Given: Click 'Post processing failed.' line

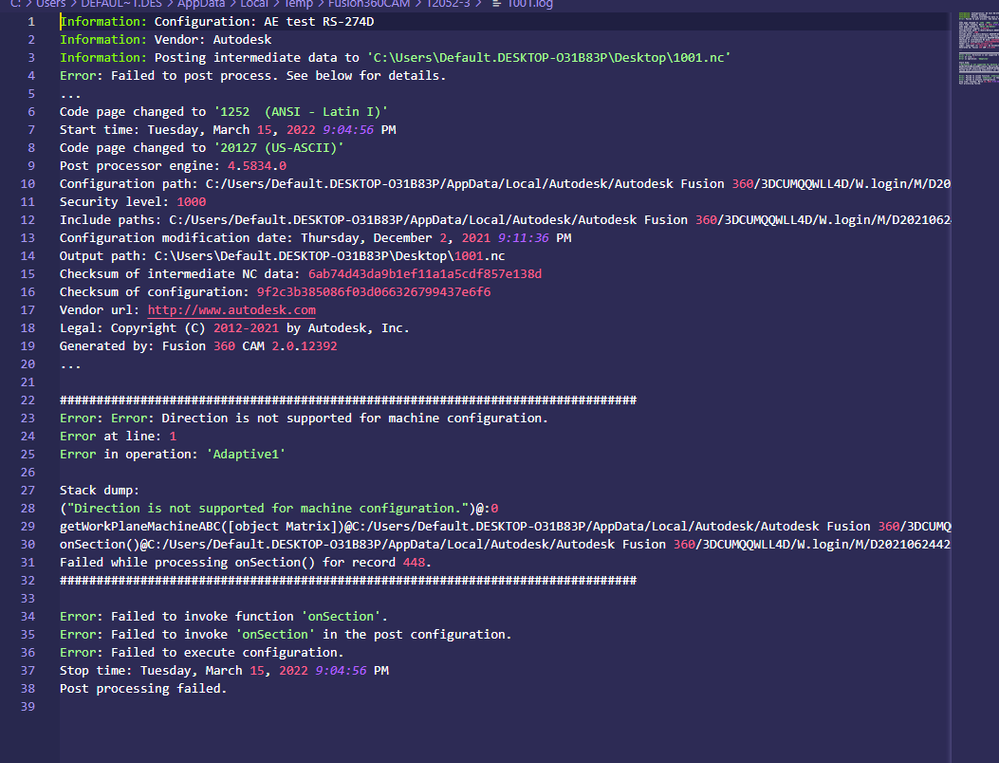Looking at the screenshot, I should pyautogui.click(x=143, y=688).
